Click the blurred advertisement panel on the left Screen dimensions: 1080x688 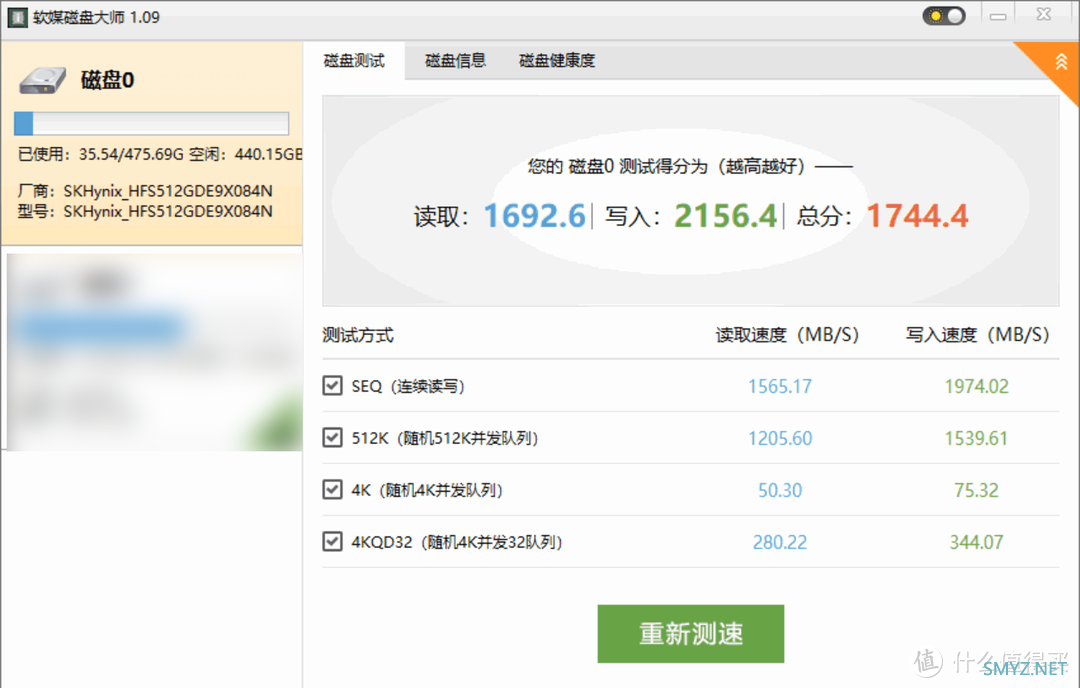154,352
